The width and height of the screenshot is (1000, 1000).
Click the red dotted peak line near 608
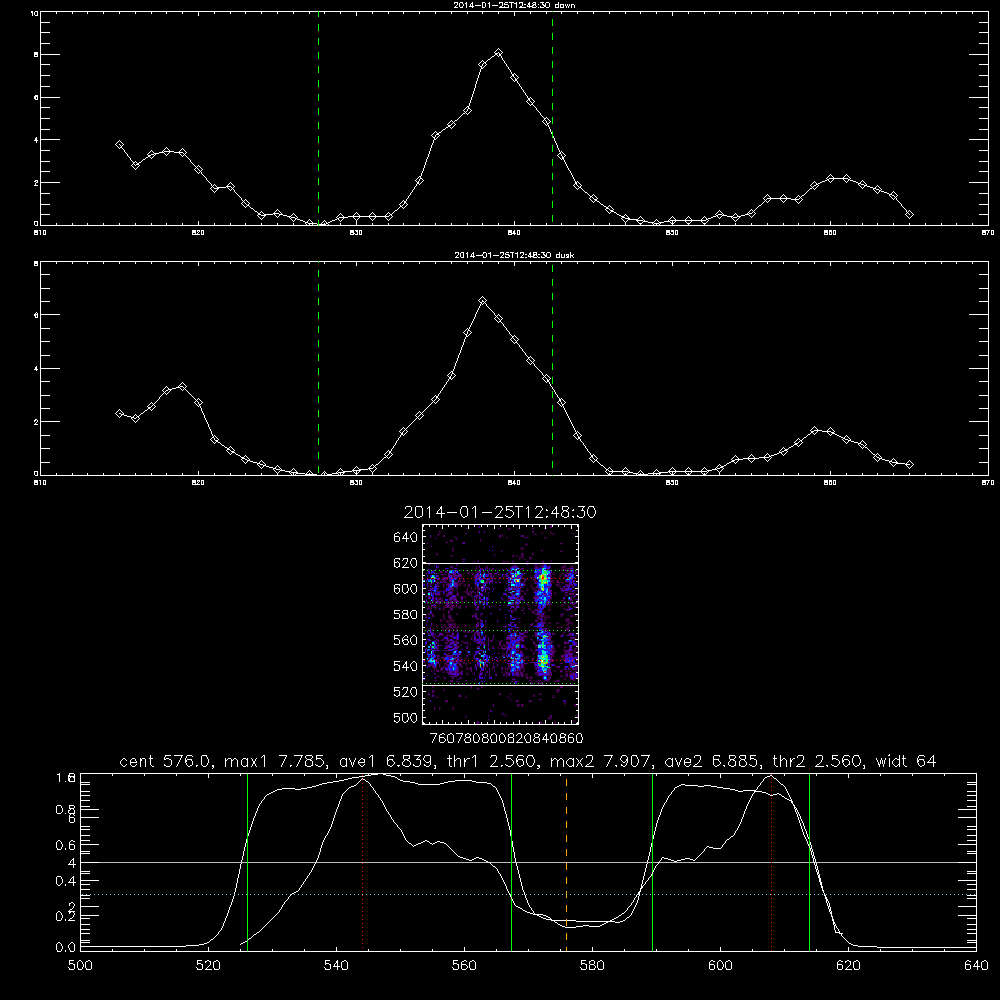[771, 862]
